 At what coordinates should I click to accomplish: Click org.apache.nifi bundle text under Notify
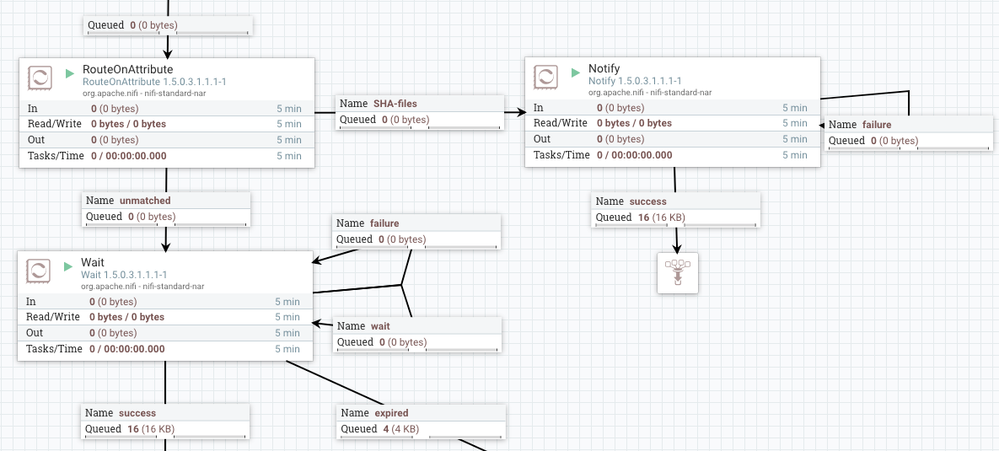pos(650,92)
